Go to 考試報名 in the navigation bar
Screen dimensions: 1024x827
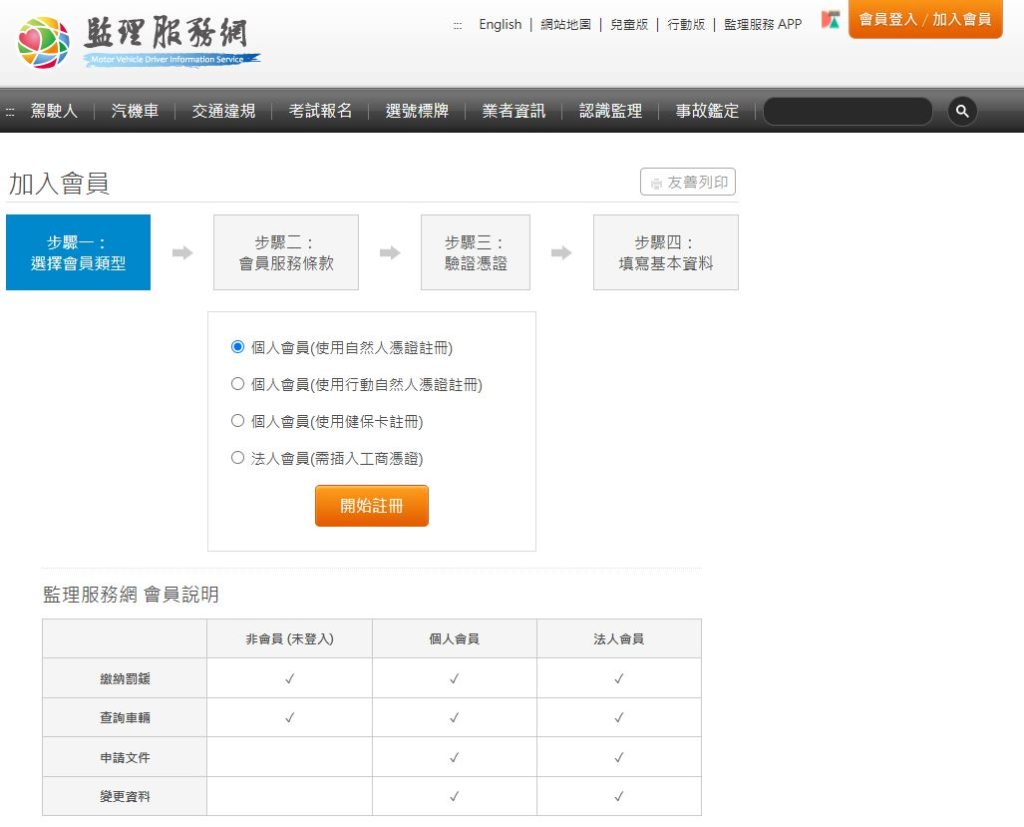coord(320,111)
